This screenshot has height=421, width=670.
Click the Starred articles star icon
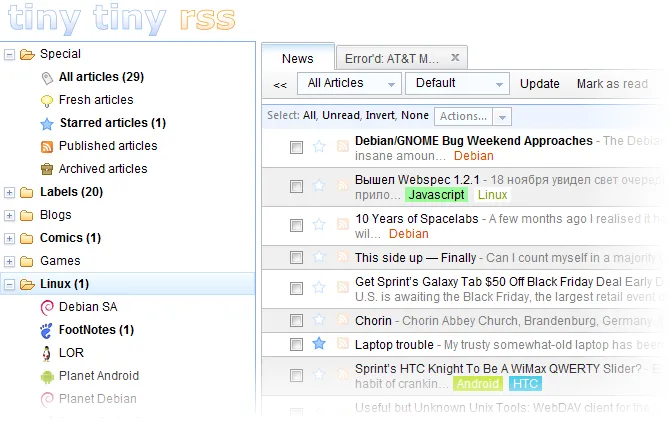(47, 124)
